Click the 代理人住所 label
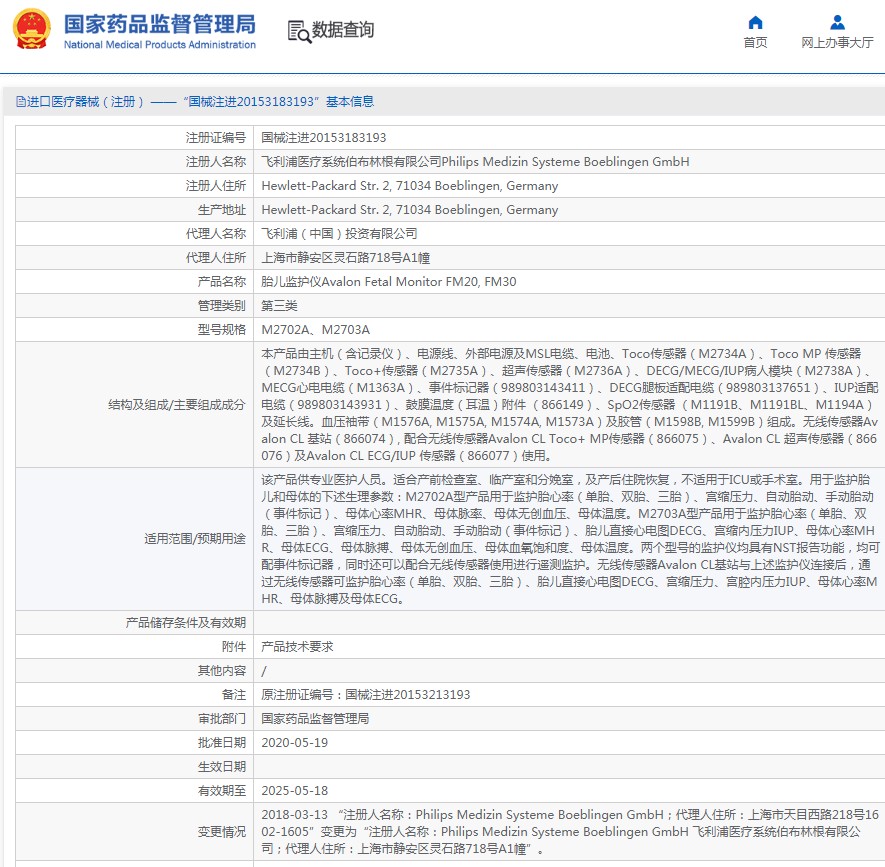Viewport: 885px width, 867px height. click(216, 258)
